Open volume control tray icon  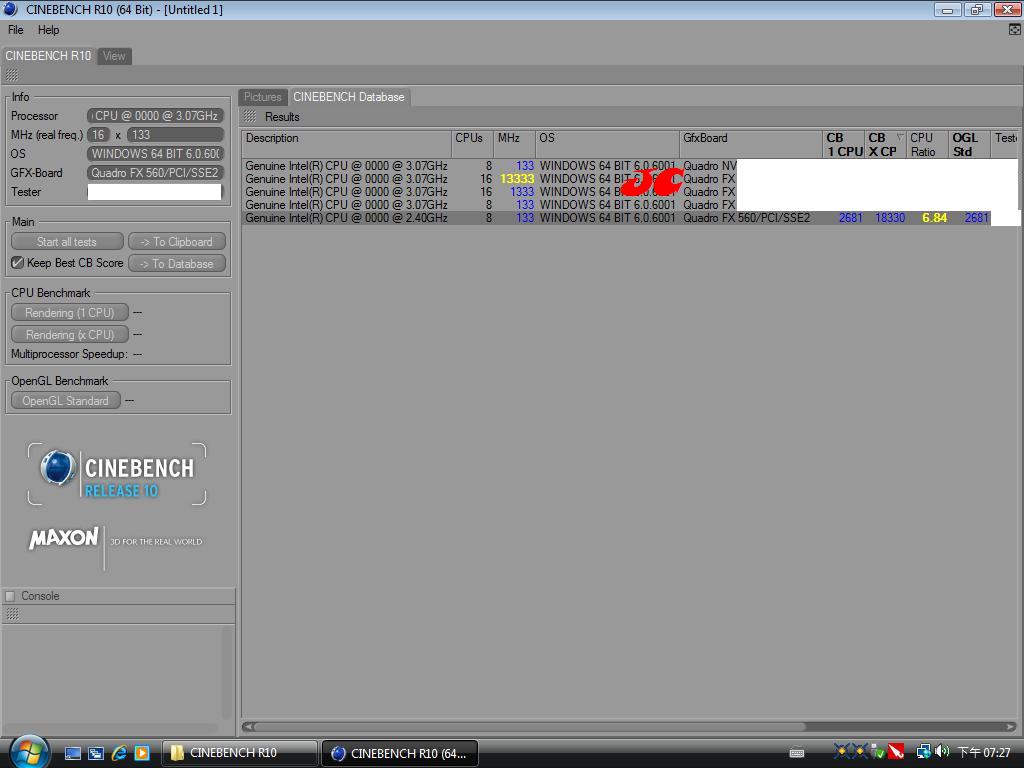942,752
